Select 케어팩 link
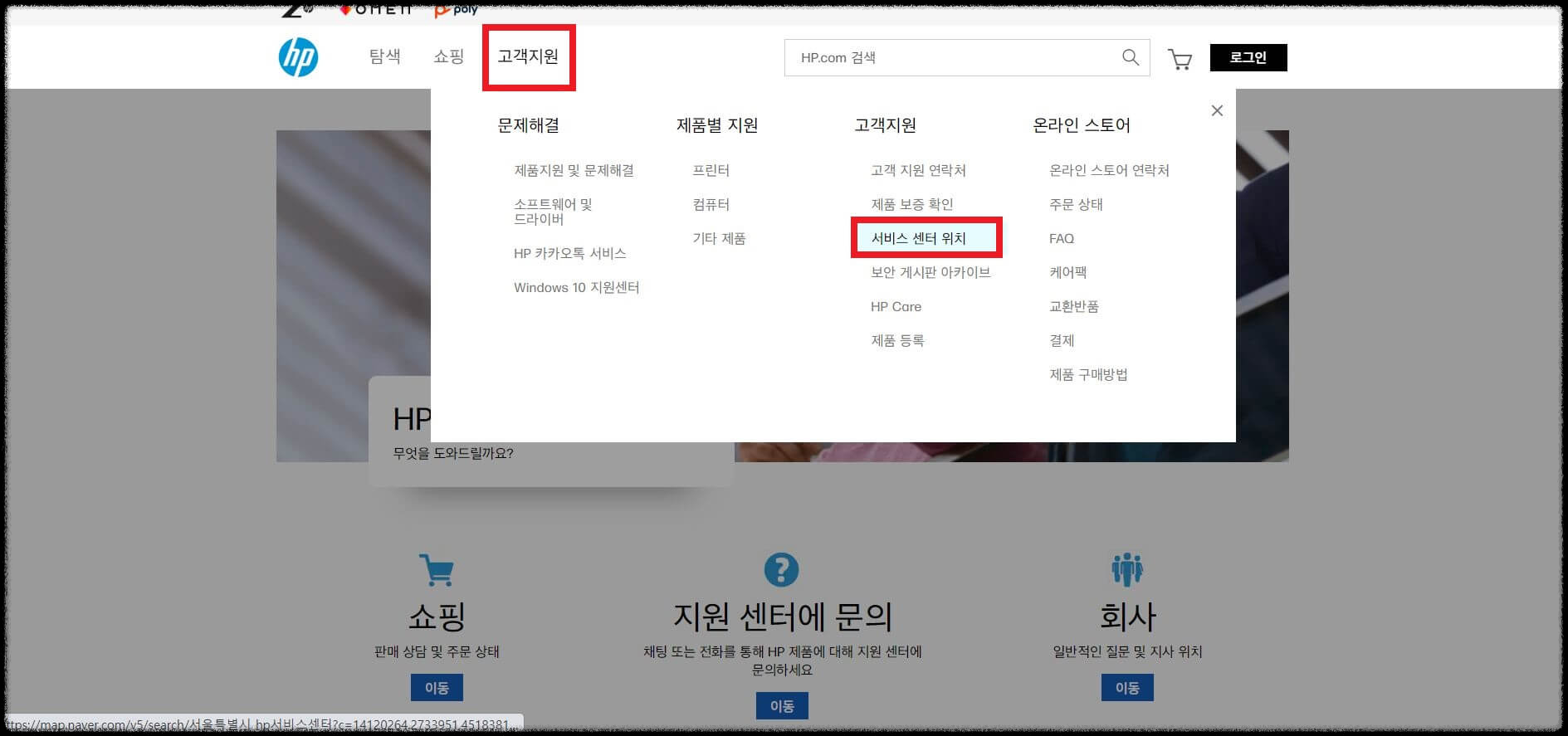 [1067, 272]
